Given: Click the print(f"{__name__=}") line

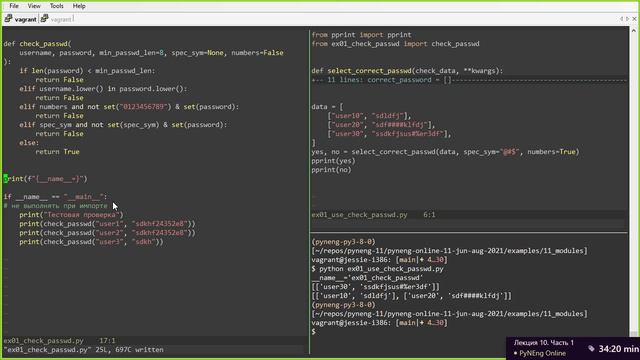Looking at the screenshot, I should coord(45,179).
